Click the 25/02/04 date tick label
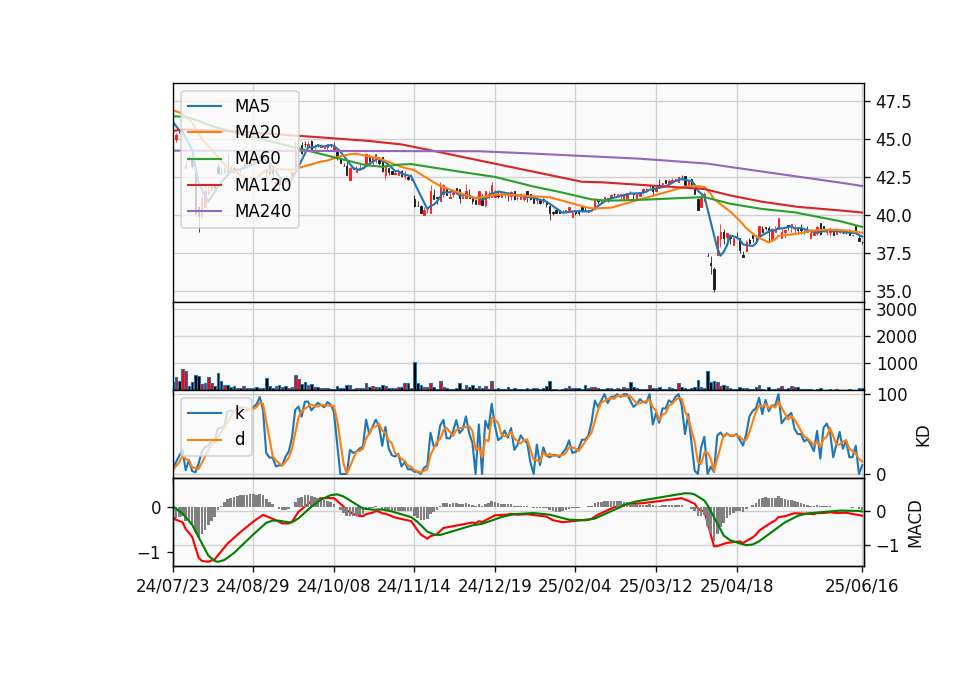The width and height of the screenshot is (960, 690). coord(575,586)
